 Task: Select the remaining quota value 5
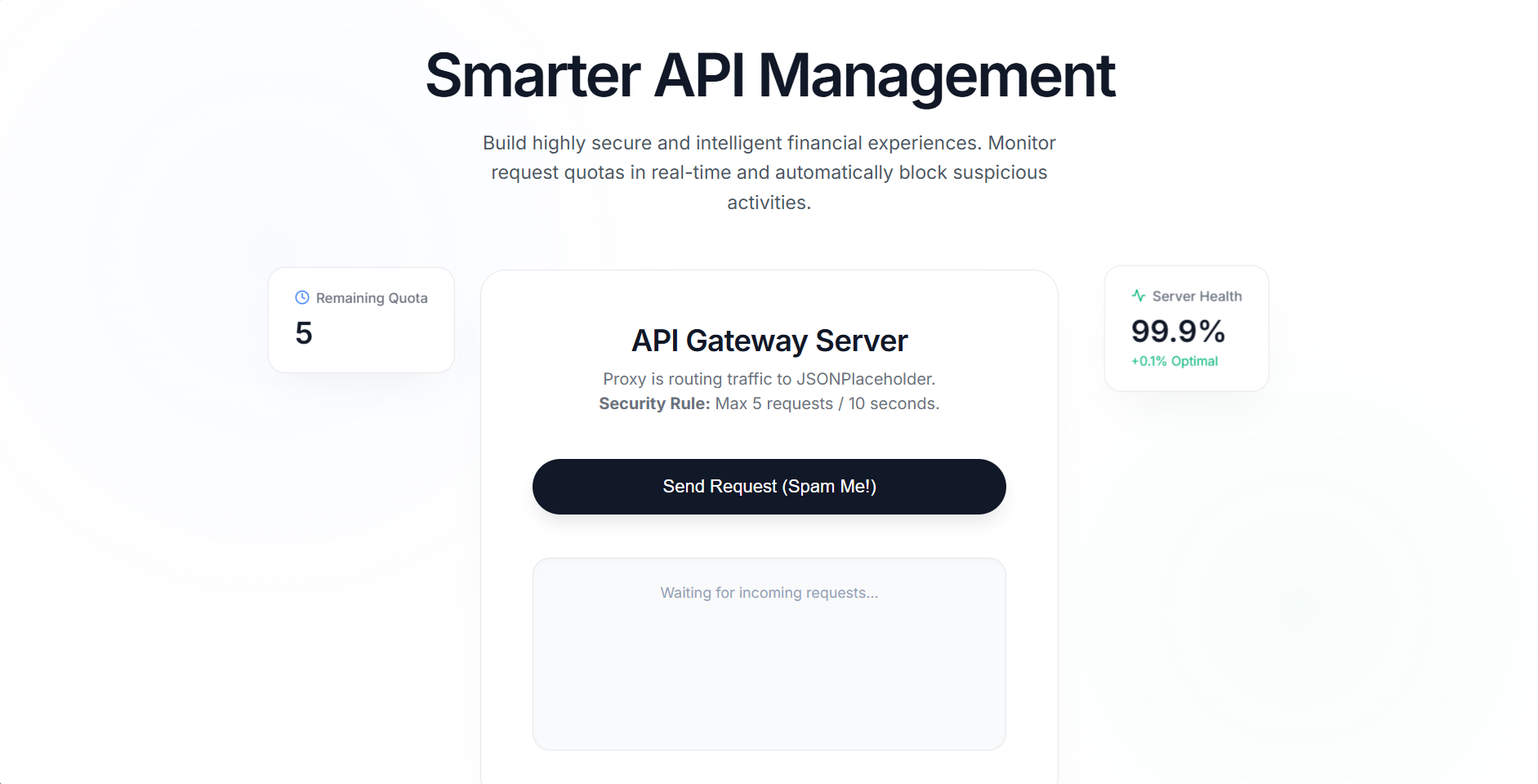[x=304, y=333]
